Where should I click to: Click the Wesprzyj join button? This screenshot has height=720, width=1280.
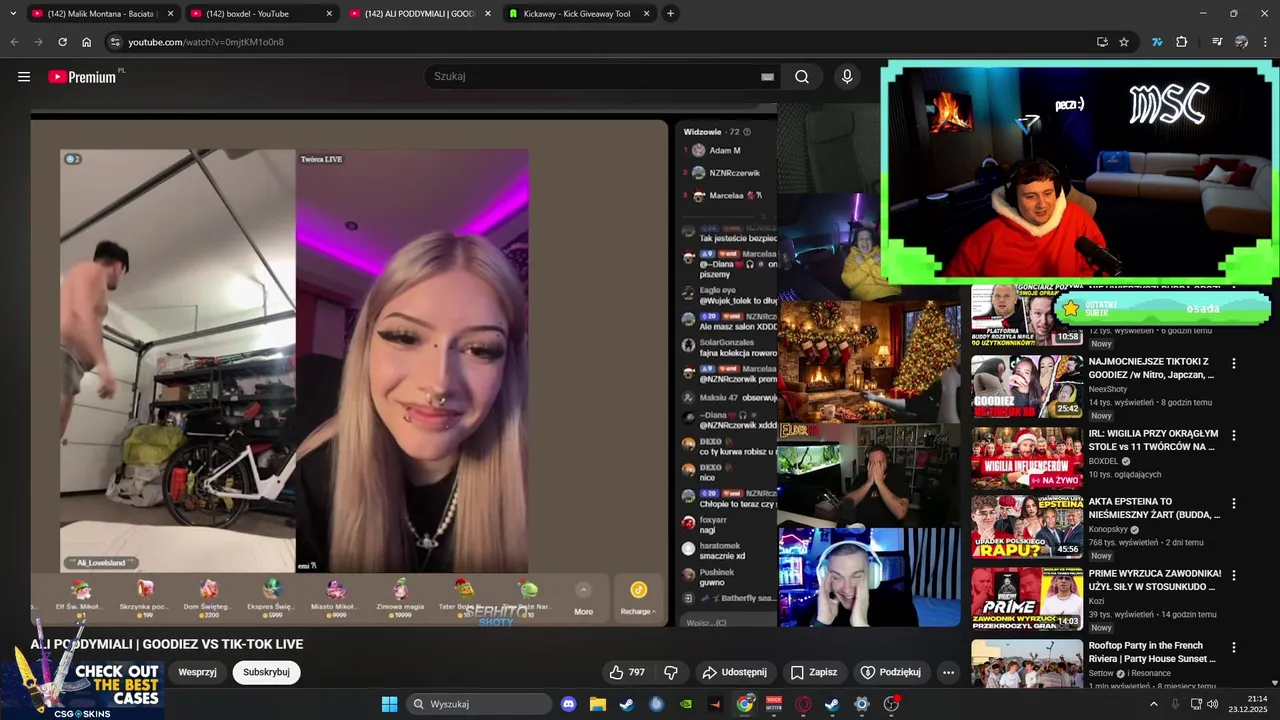197,672
